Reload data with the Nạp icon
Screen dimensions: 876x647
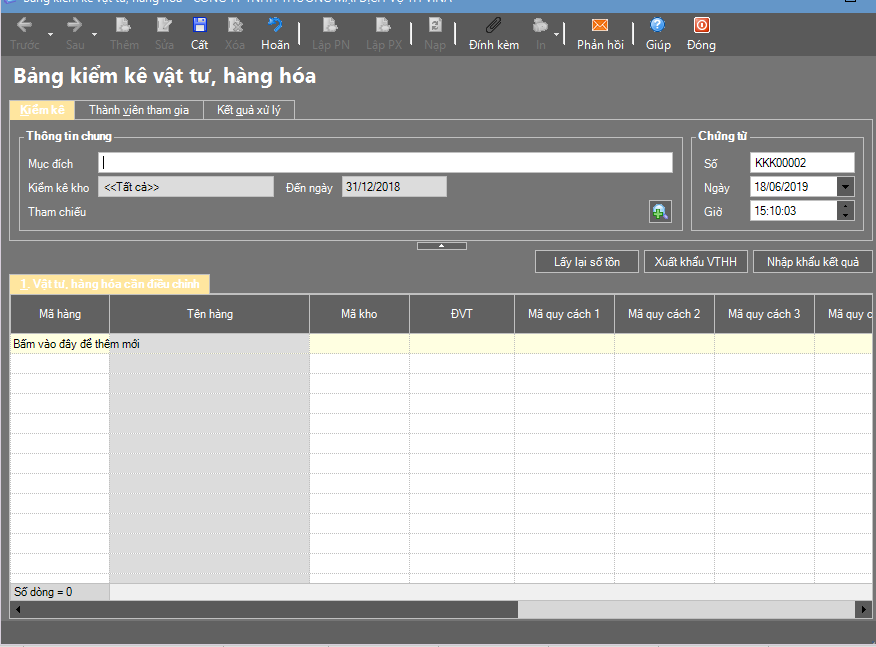click(x=435, y=26)
